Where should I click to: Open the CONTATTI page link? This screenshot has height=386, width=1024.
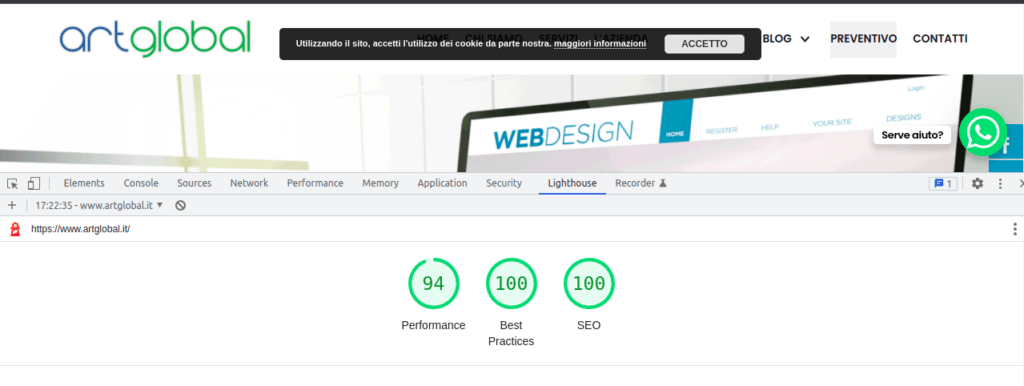[940, 39]
